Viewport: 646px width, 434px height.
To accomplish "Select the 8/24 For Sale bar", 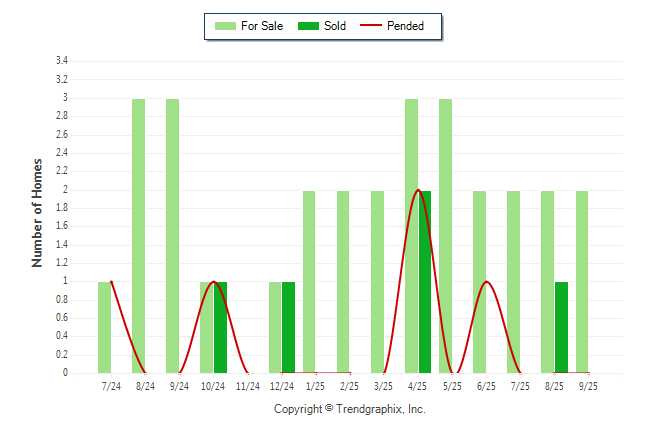I will 138,236.
